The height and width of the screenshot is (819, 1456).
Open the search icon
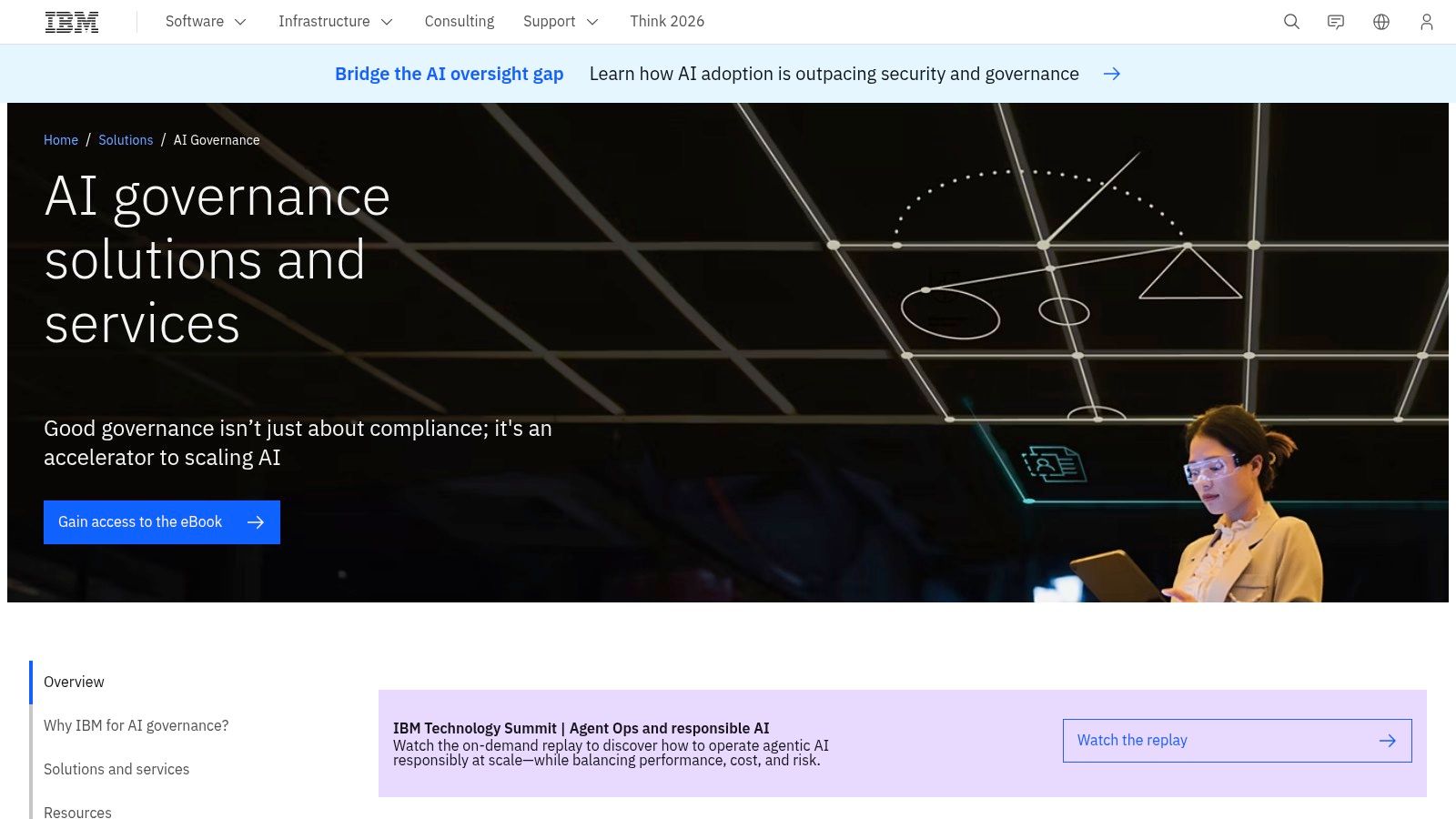pyautogui.click(x=1291, y=22)
